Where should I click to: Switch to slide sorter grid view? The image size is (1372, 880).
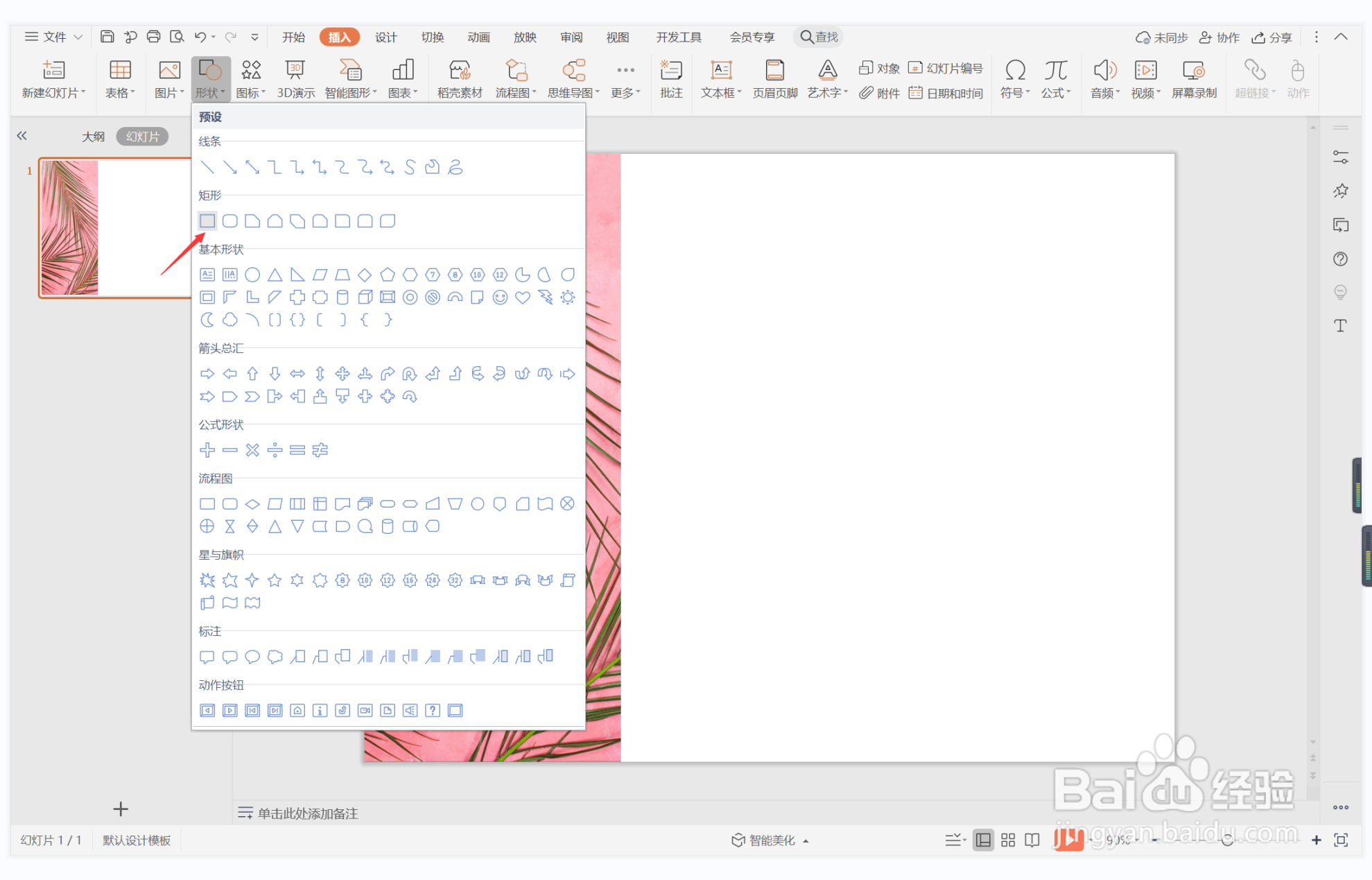coord(1008,840)
